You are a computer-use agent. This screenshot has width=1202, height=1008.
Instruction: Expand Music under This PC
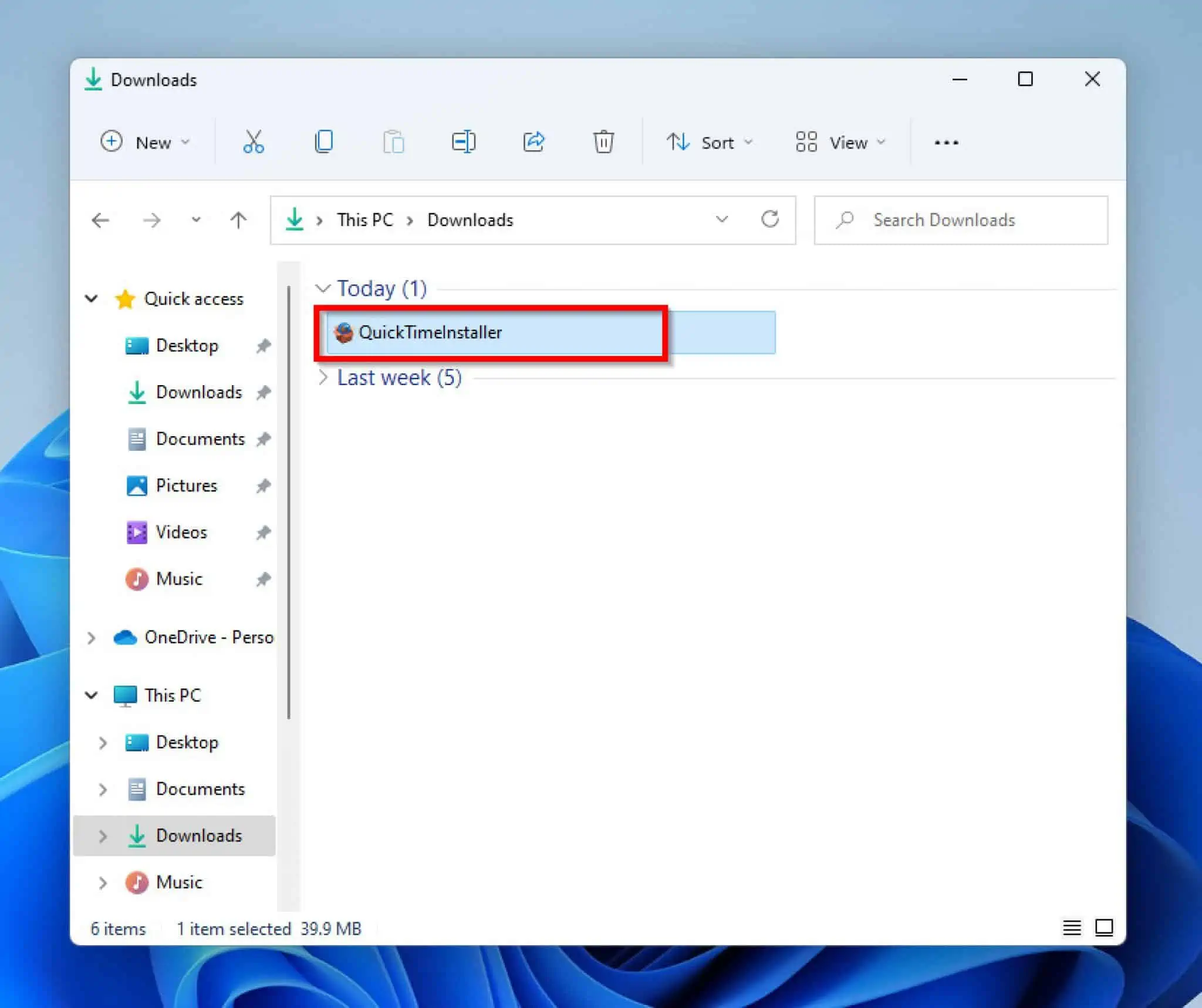click(103, 883)
